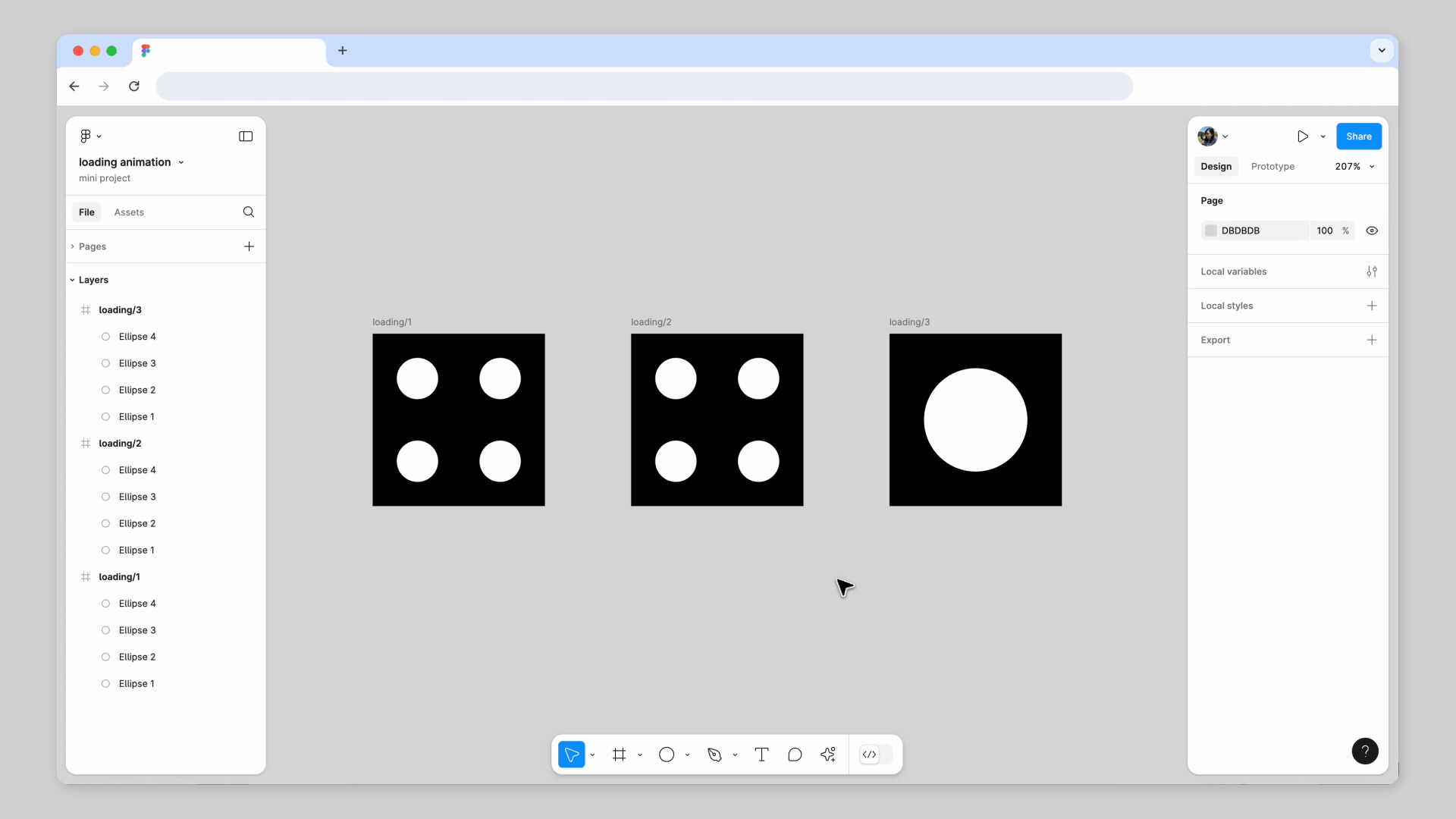Click the browser address bar
This screenshot has width=1456, height=819.
pyautogui.click(x=645, y=86)
